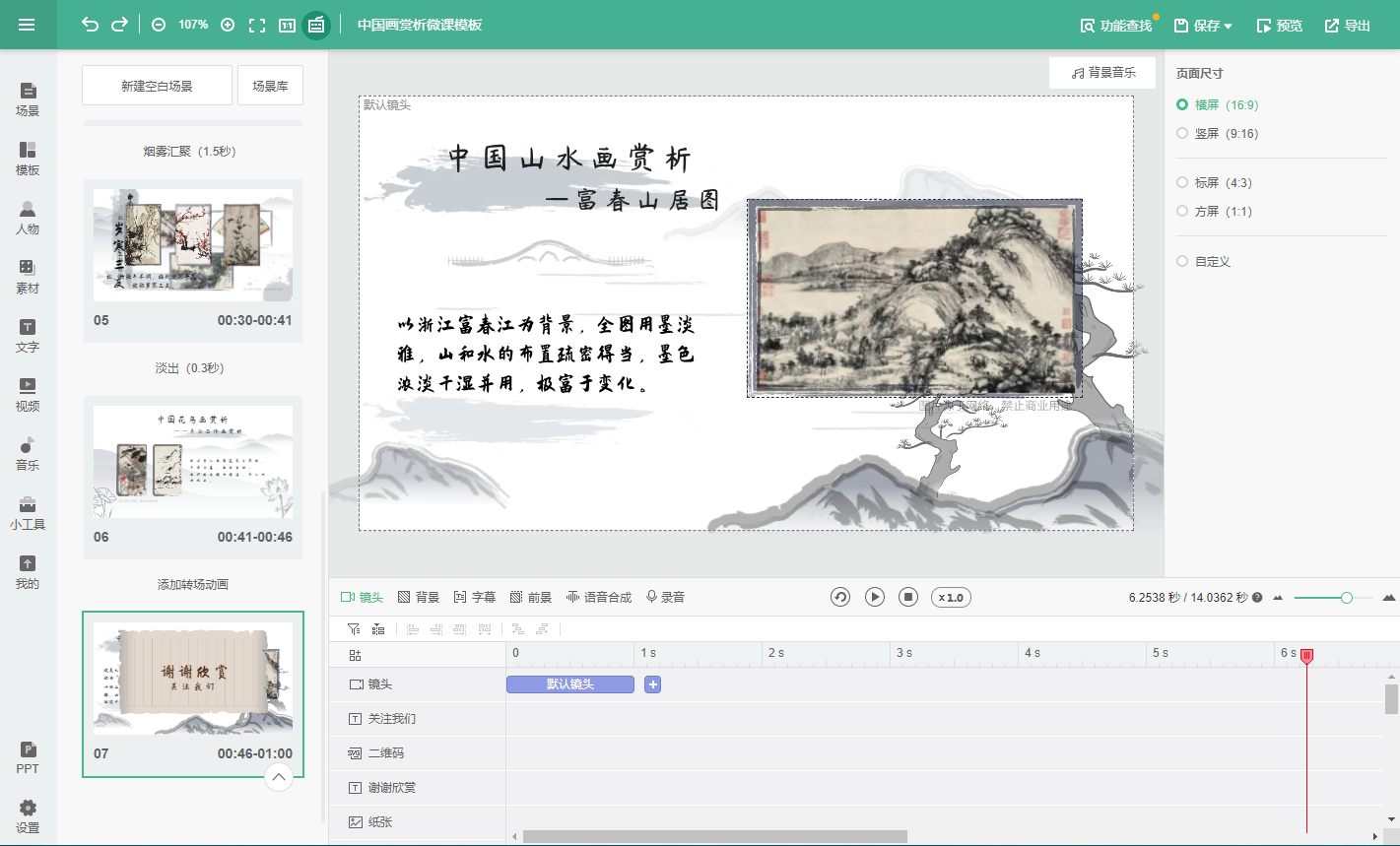Open the hamburger main menu
Image resolution: width=1400 pixels, height=846 pixels.
pyautogui.click(x=27, y=25)
